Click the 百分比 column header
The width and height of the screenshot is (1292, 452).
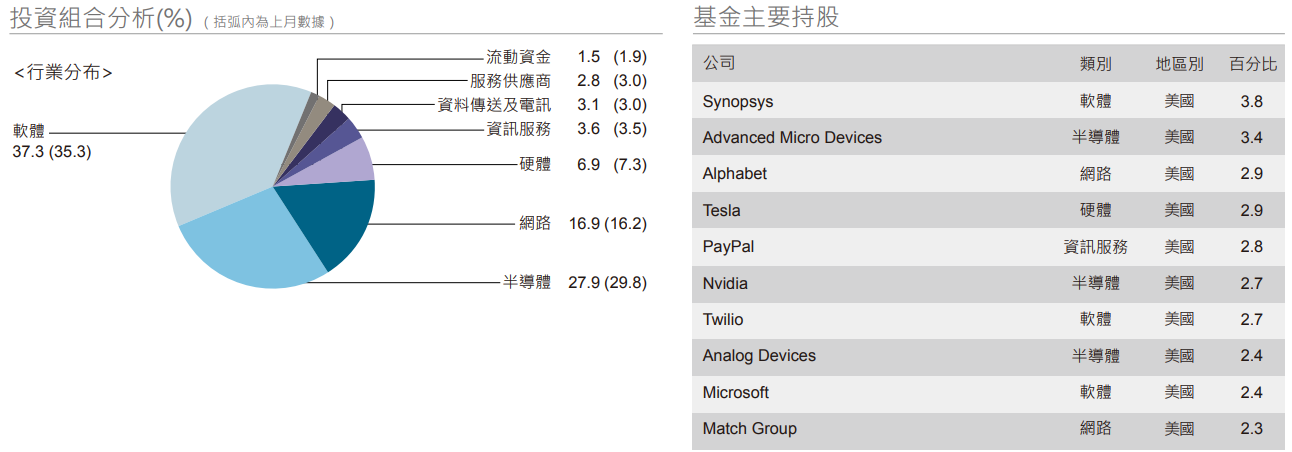point(1252,64)
